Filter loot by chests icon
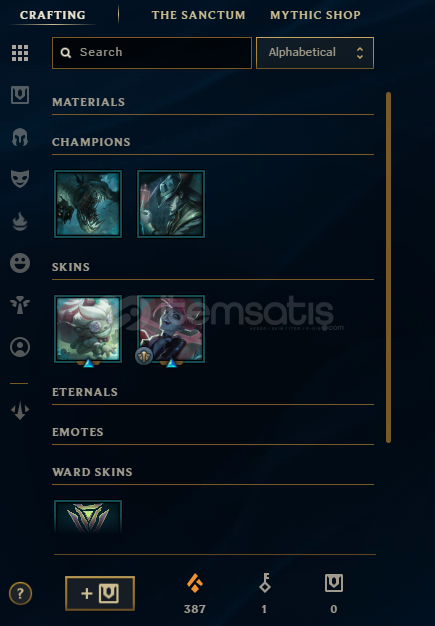Image resolution: width=435 pixels, height=626 pixels. click(20, 95)
